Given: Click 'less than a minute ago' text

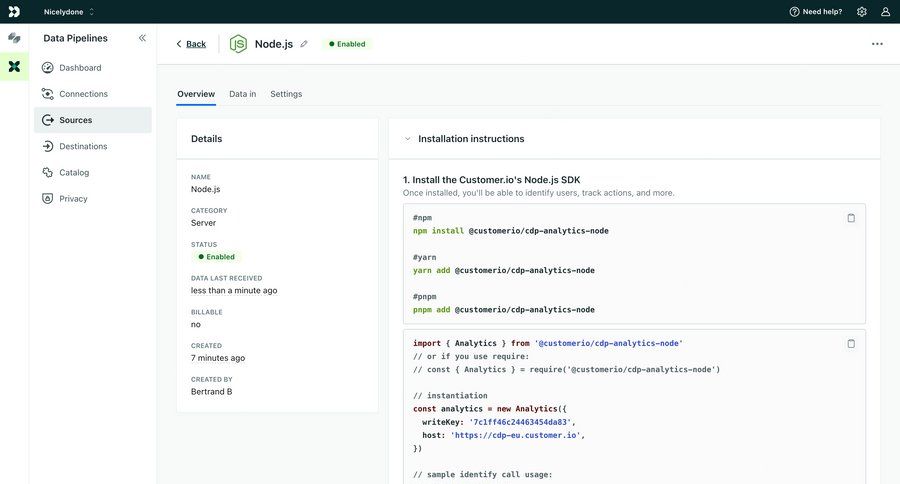Looking at the screenshot, I should [234, 291].
